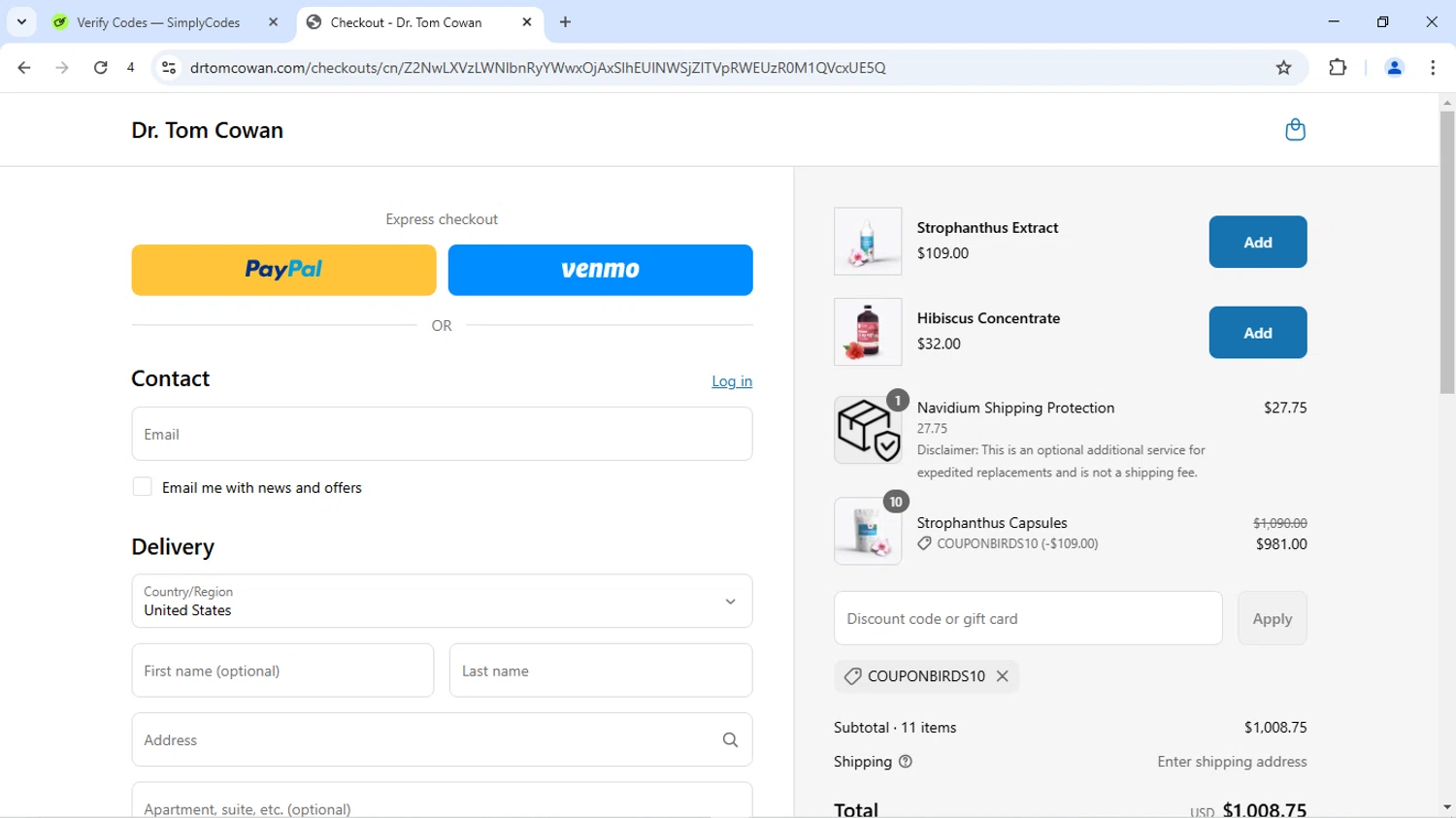Screen dimensions: 1456x818
Task: Click the Navidium Shipping Protection thumbnail
Action: [868, 430]
